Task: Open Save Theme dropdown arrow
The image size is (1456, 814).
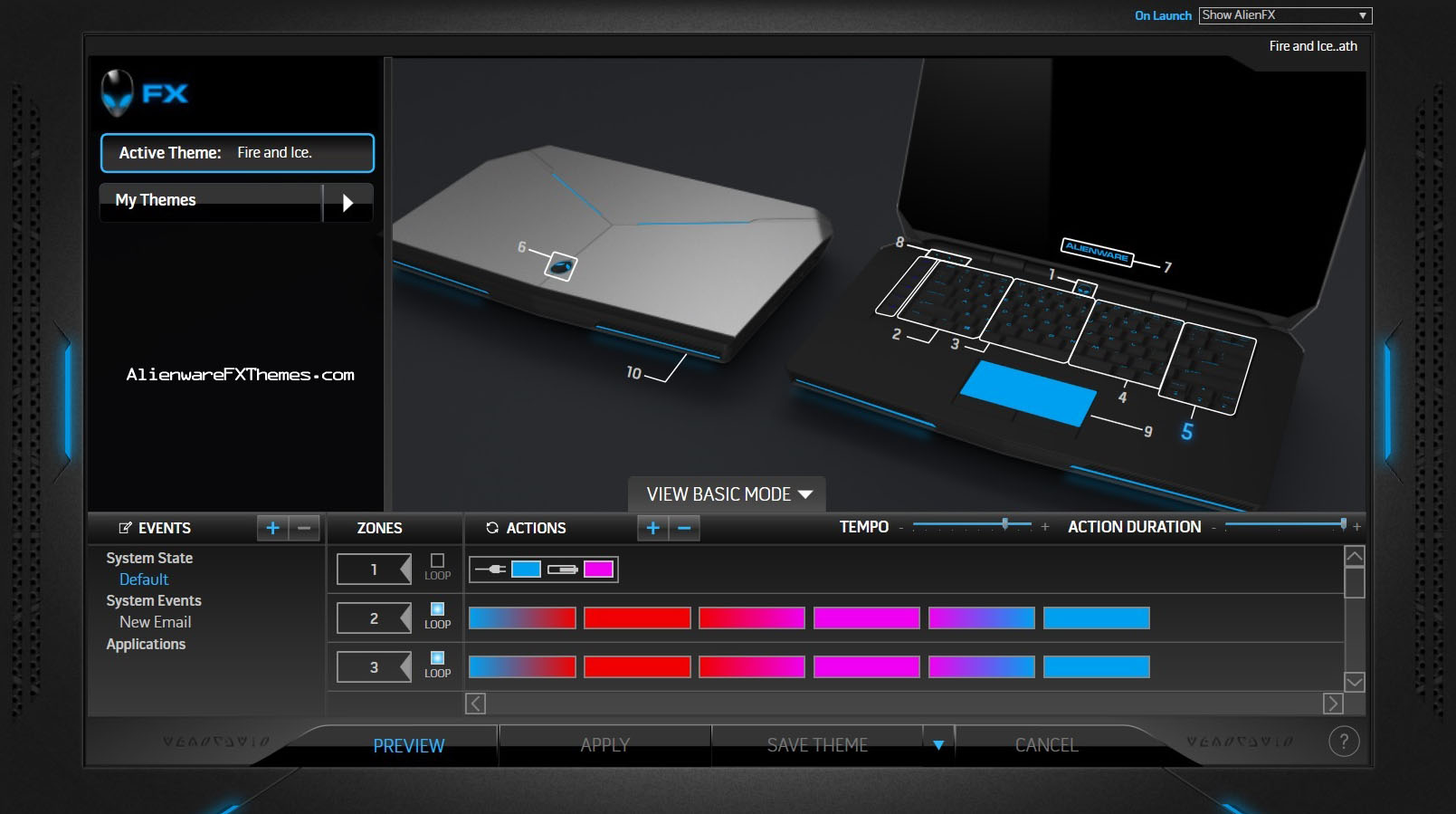Action: [x=938, y=745]
